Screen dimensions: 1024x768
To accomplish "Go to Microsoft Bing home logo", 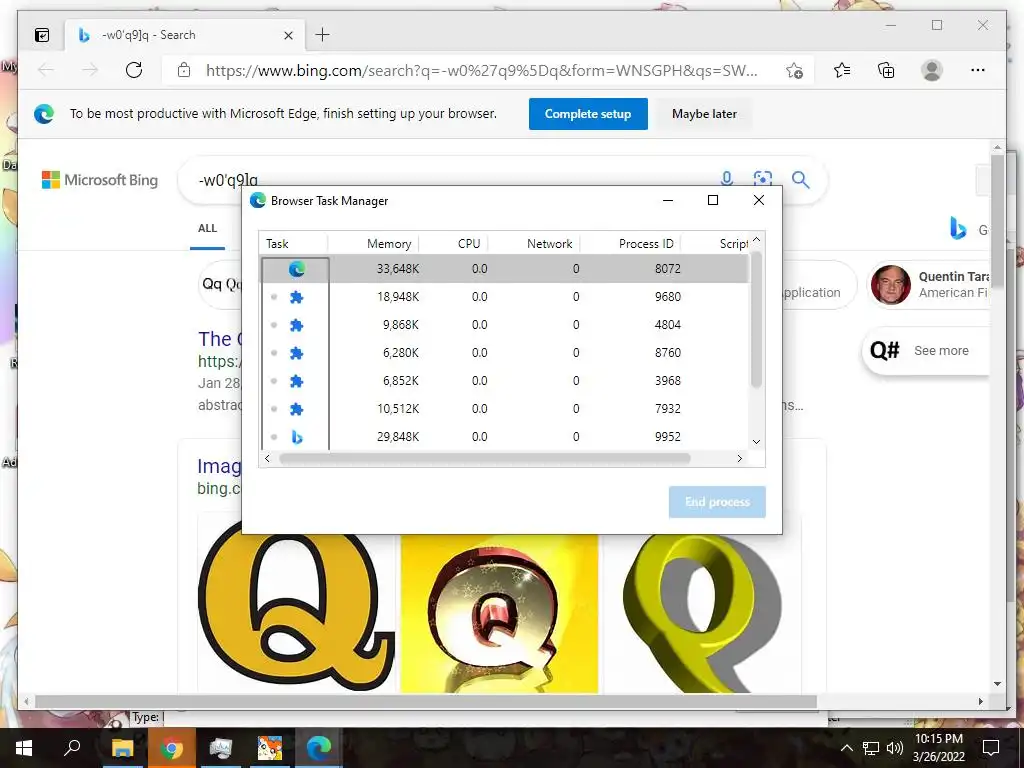I will (100, 180).
